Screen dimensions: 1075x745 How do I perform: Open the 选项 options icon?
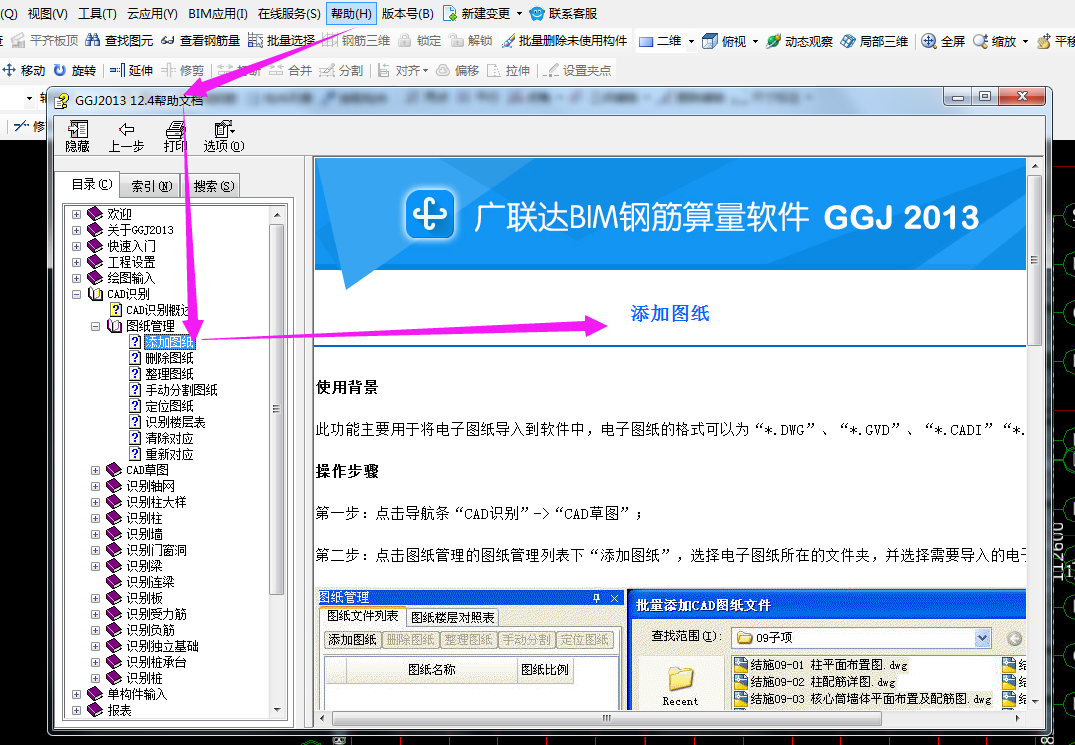[x=224, y=129]
